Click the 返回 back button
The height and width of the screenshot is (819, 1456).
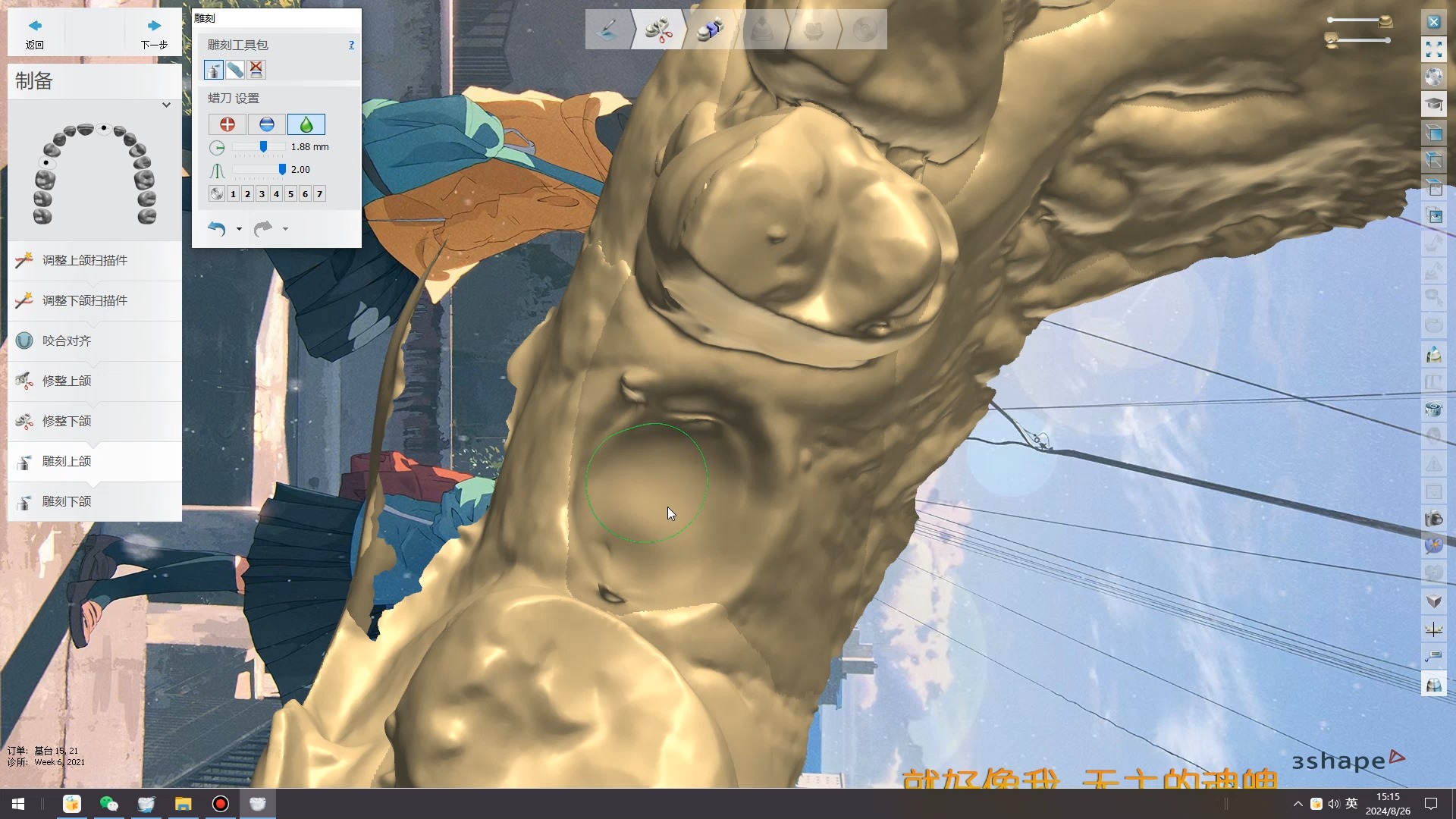click(x=35, y=34)
